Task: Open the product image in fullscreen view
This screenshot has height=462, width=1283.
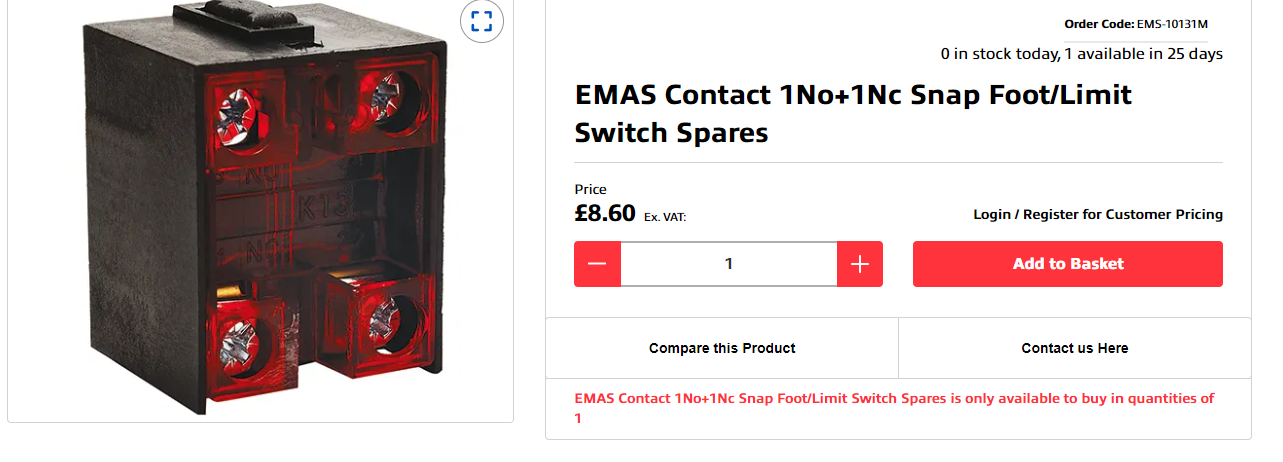Action: coord(481,21)
